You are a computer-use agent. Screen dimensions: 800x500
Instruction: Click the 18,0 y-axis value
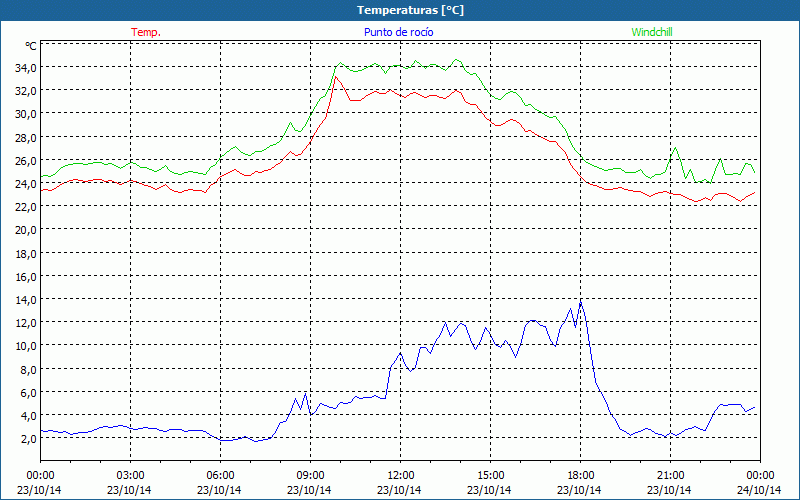pyautogui.click(x=26, y=253)
